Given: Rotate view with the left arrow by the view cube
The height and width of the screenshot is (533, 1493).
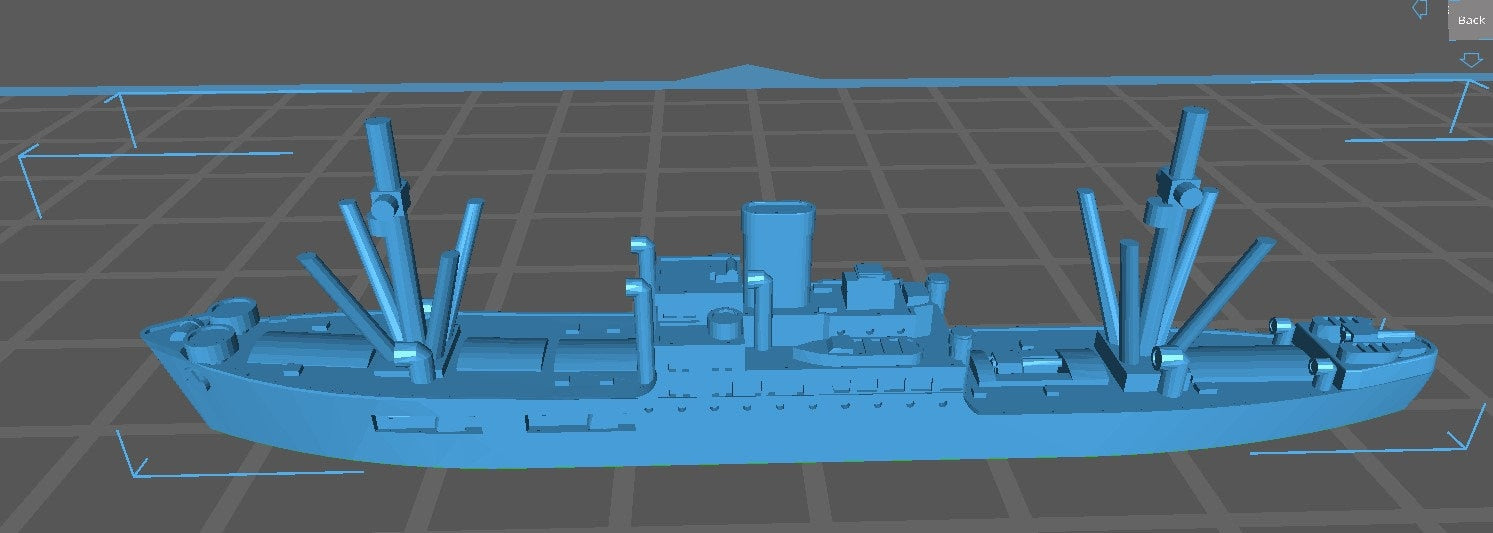Looking at the screenshot, I should click(1418, 9).
